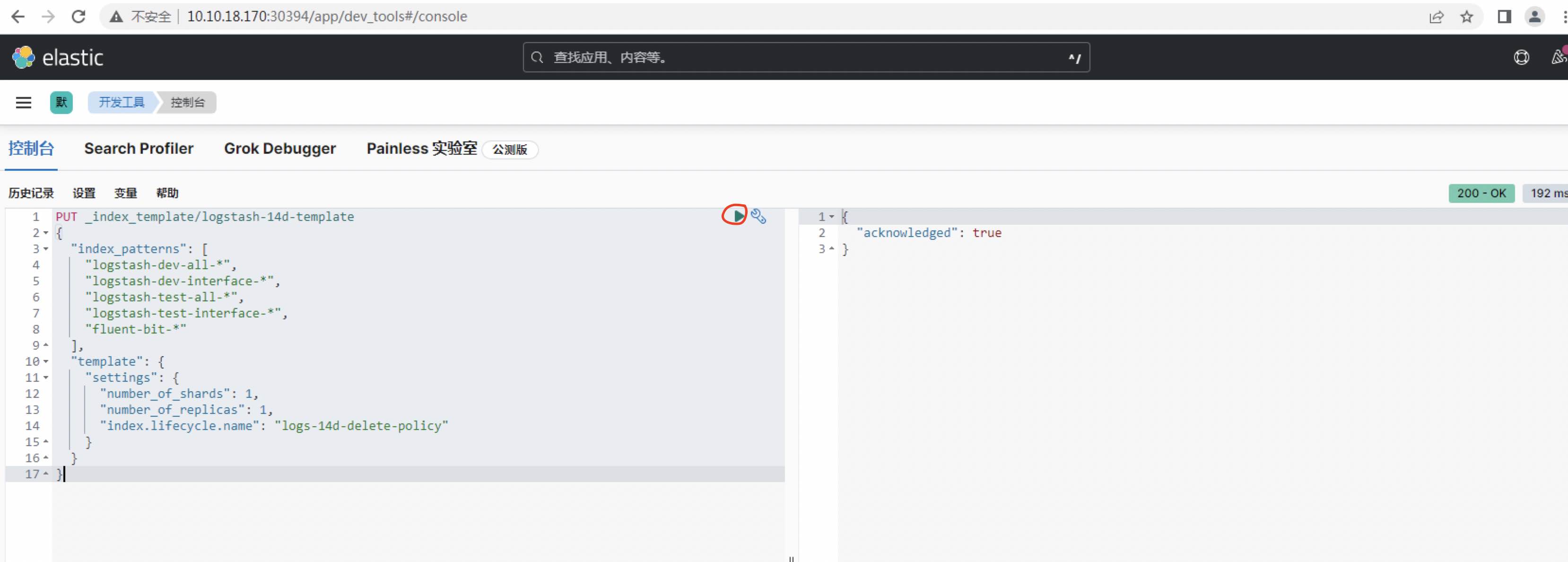
Task: Open the wrench request options icon
Action: 758,216
